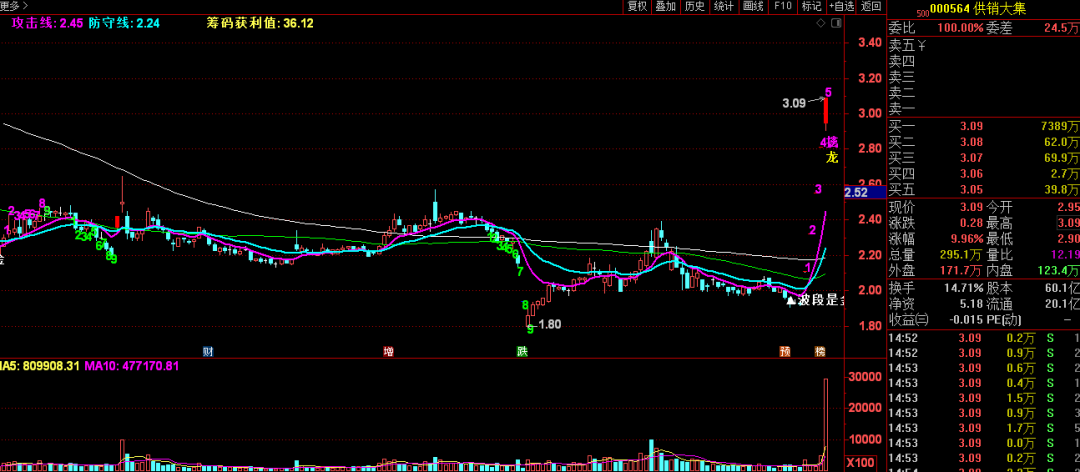
Task: Click the 增 event marker icon
Action: [389, 351]
